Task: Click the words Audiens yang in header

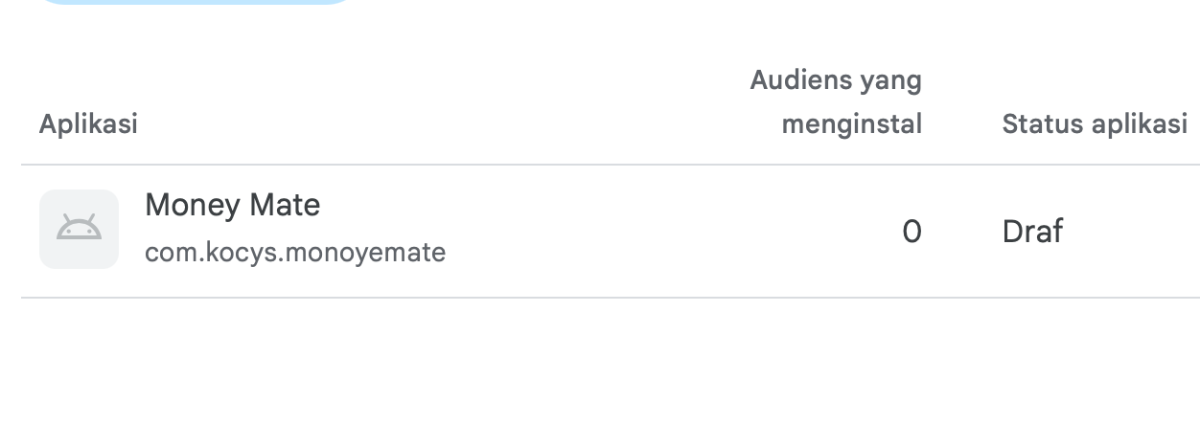Action: [836, 79]
